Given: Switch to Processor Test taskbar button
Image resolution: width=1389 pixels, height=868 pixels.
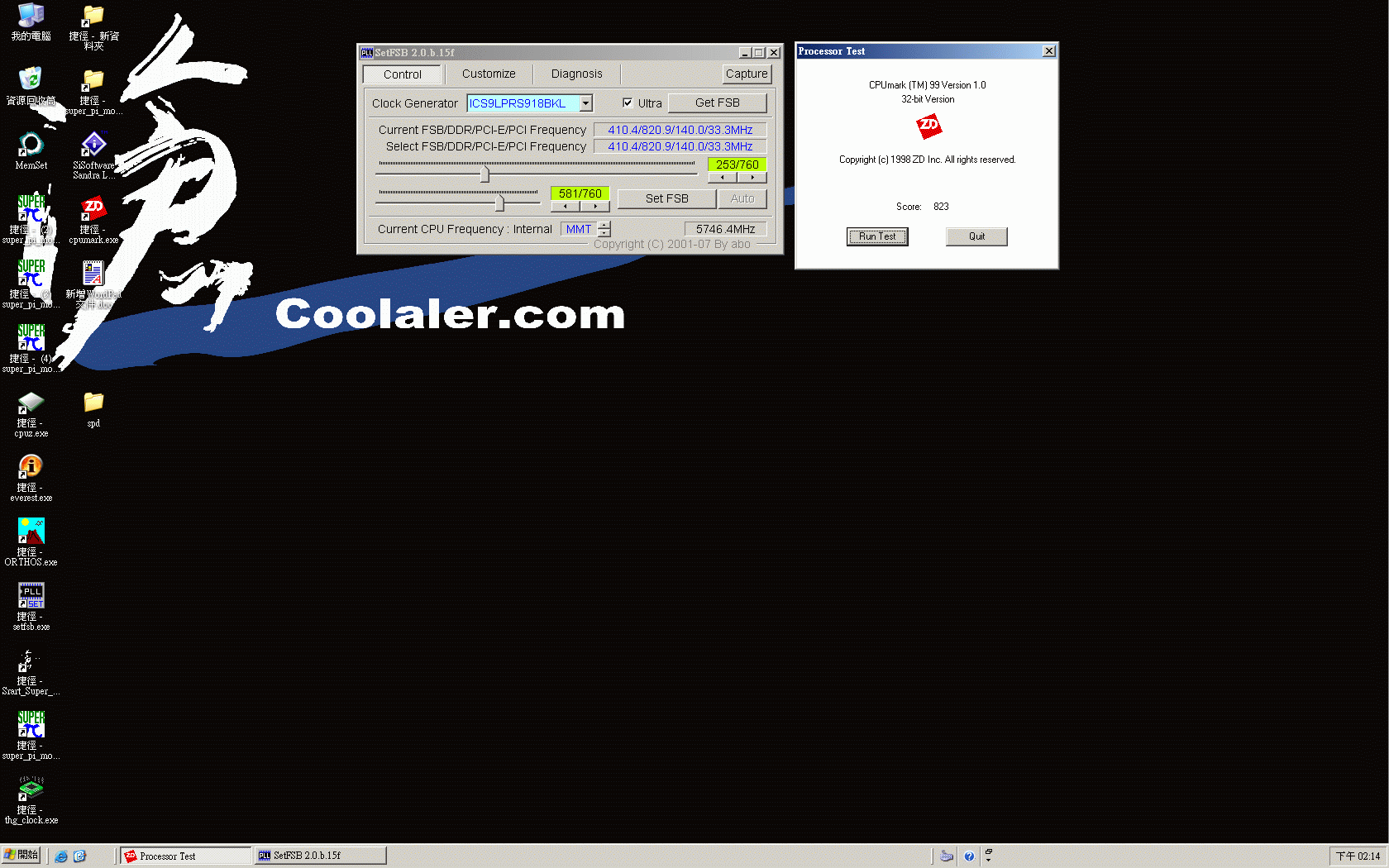Looking at the screenshot, I should point(186,856).
